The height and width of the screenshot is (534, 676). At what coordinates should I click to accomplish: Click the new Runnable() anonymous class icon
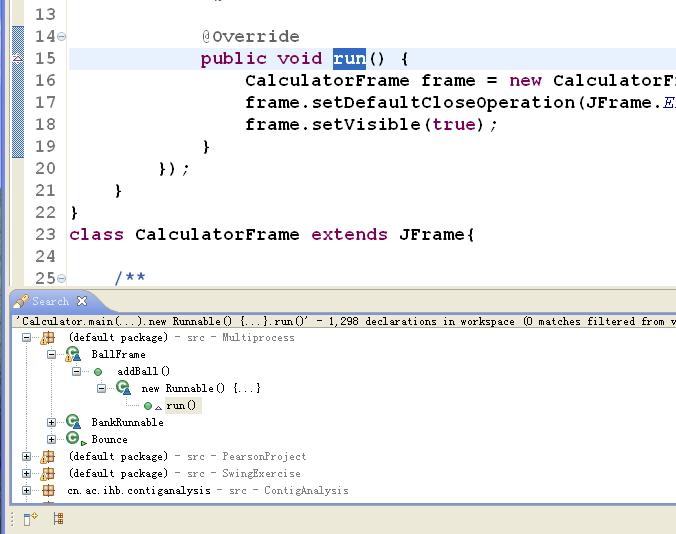123,388
